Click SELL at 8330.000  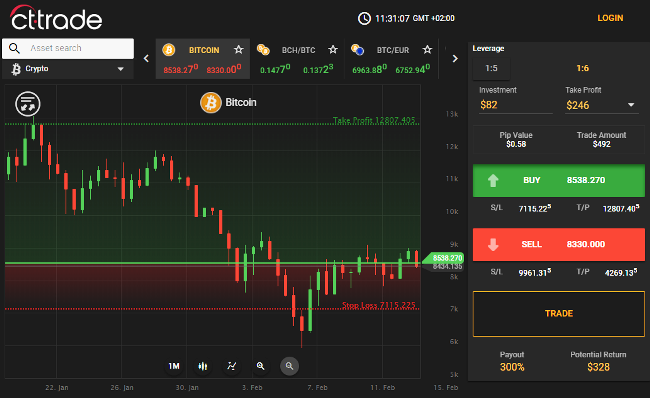click(559, 244)
